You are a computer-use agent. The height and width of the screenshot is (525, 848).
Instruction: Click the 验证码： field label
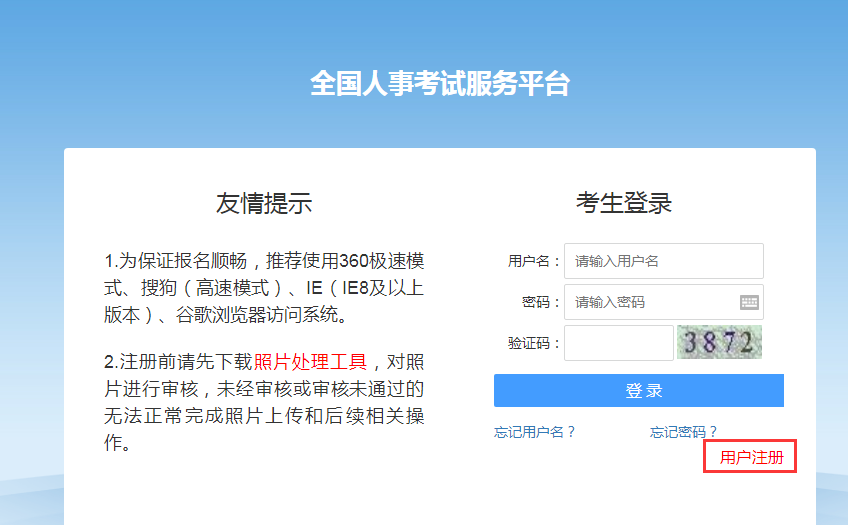tap(534, 343)
